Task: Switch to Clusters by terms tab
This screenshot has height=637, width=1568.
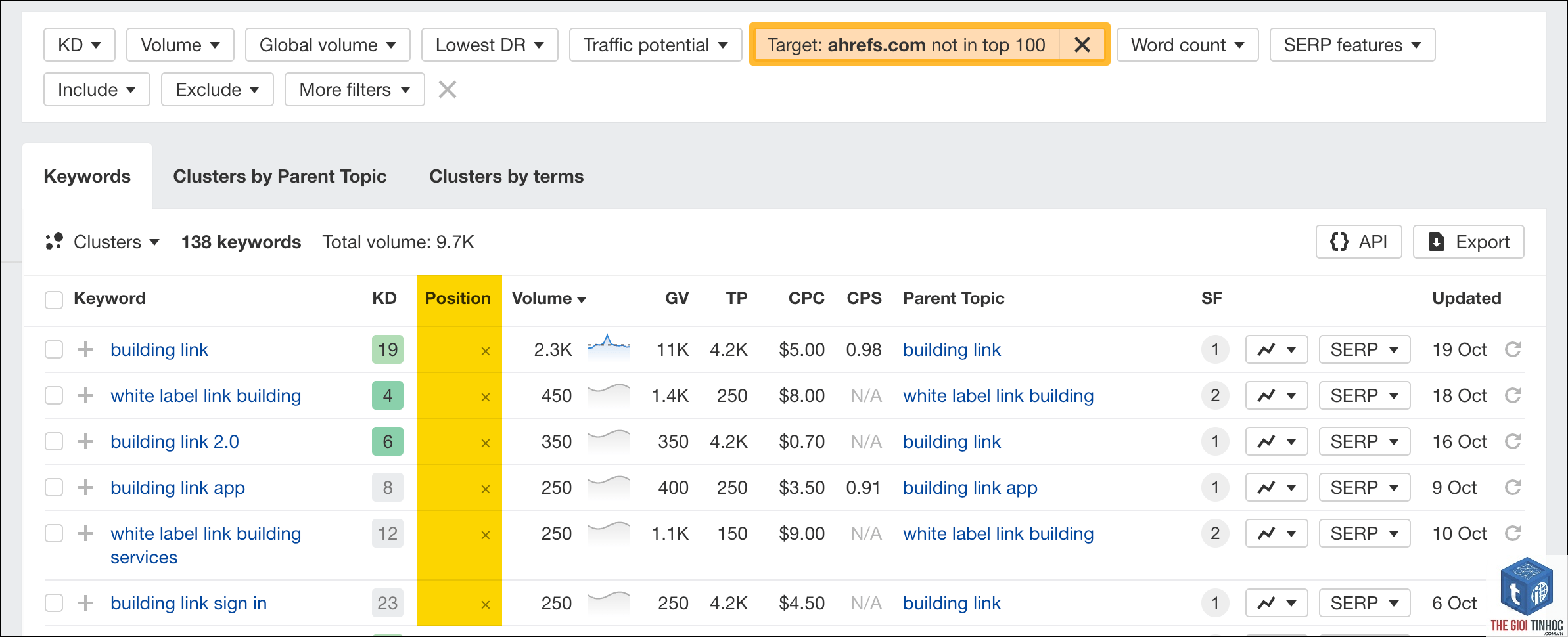Action: pos(507,176)
